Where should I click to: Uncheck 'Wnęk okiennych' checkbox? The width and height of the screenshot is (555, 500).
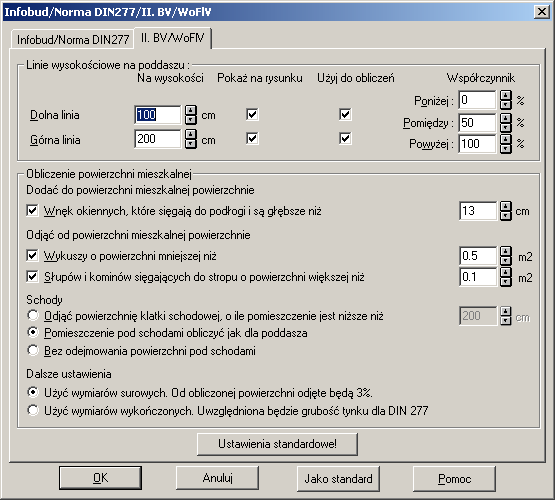pyautogui.click(x=32, y=211)
